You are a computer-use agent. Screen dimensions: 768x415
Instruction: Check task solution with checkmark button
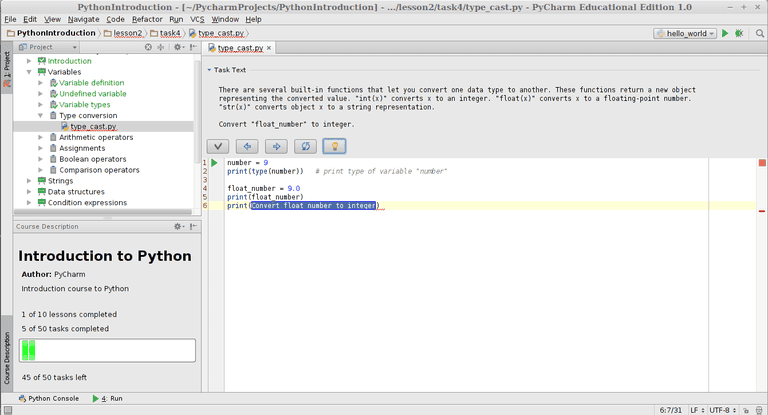(218, 146)
